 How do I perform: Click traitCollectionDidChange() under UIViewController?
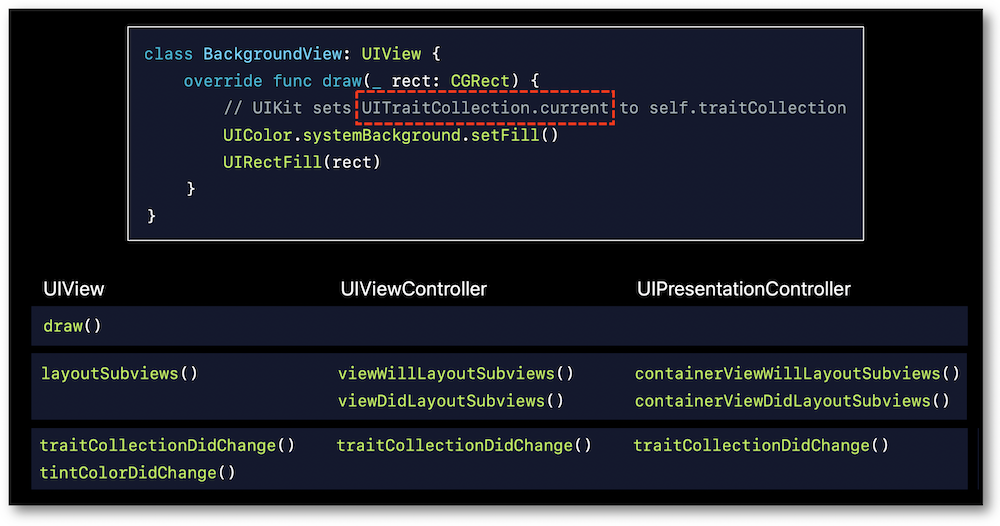464,445
